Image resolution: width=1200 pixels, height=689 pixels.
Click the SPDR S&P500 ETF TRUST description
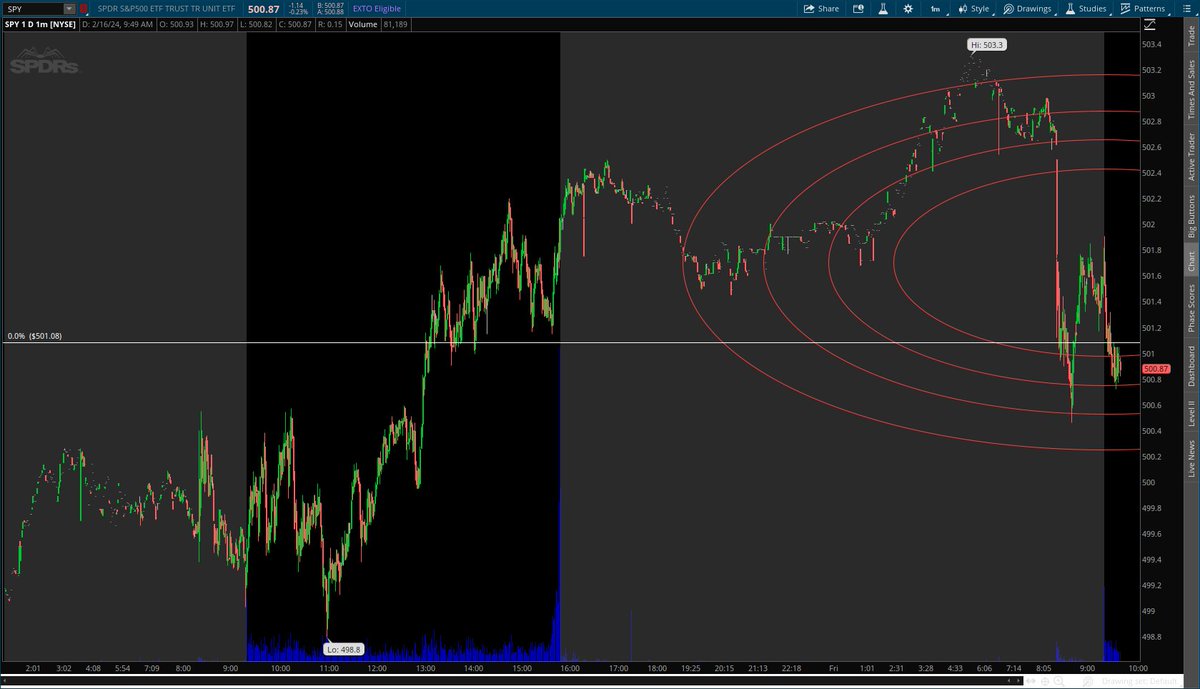[x=168, y=8]
